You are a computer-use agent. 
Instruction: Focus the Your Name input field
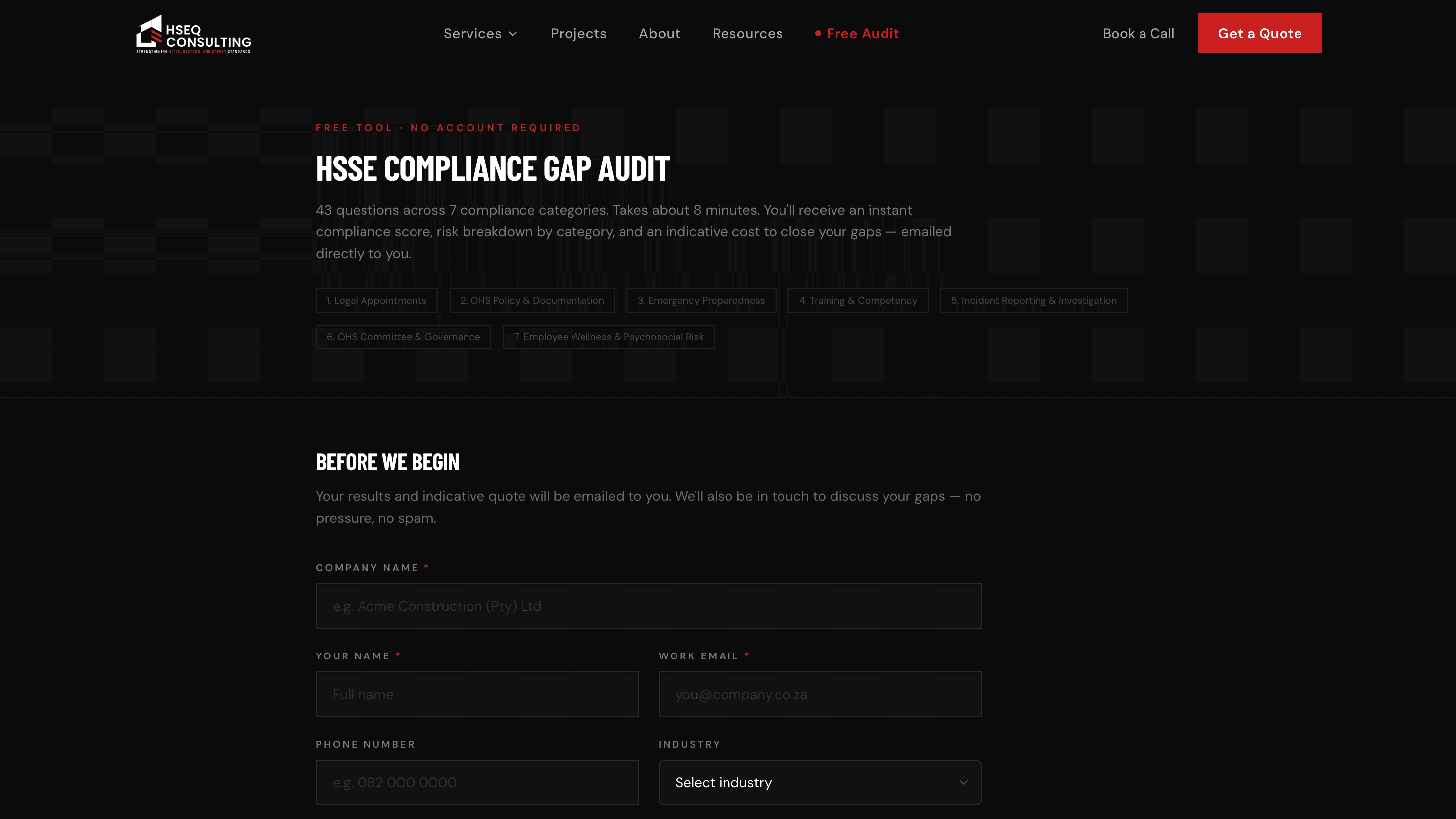point(477,694)
